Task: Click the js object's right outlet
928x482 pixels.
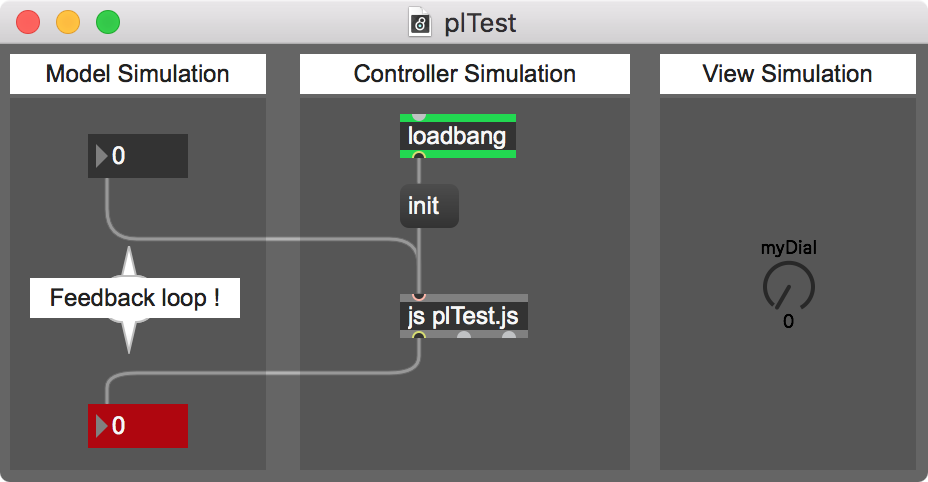Action: tap(508, 335)
